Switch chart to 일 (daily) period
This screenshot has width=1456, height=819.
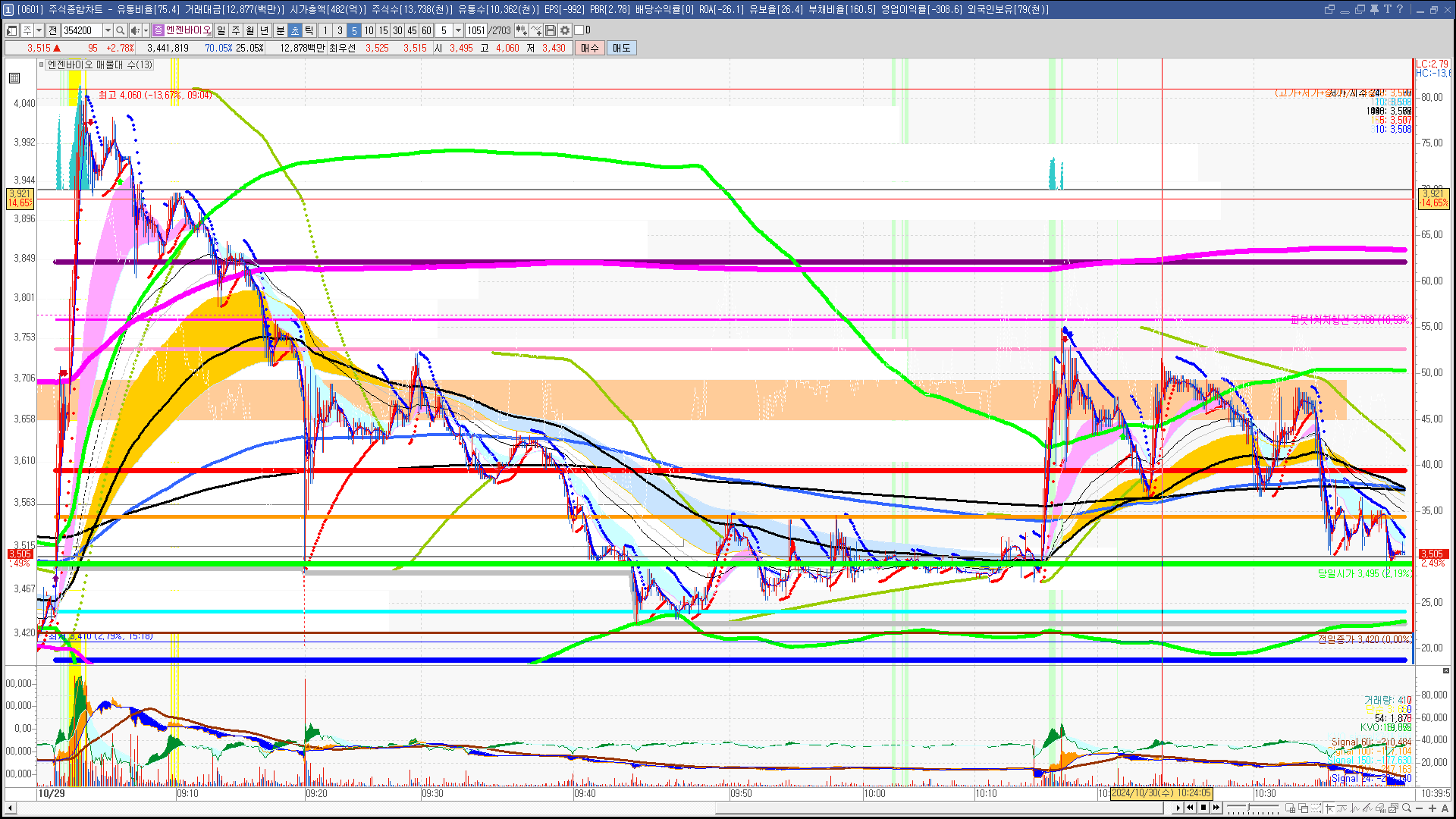(221, 30)
